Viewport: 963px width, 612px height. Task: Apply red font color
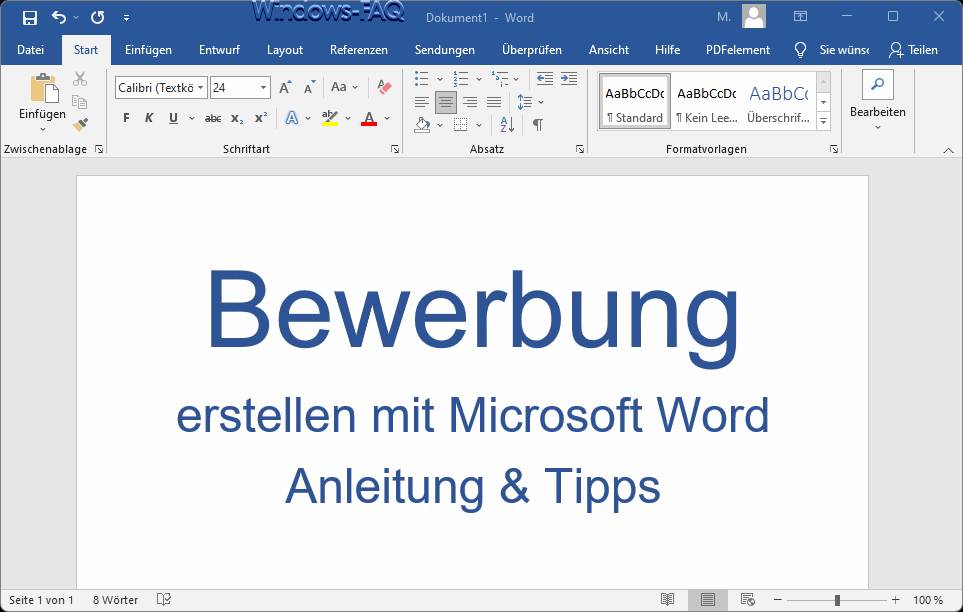(x=368, y=118)
